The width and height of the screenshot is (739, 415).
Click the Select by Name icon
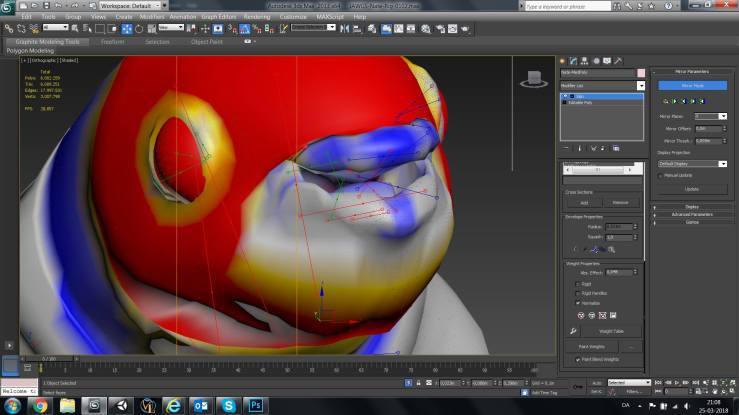87,29
